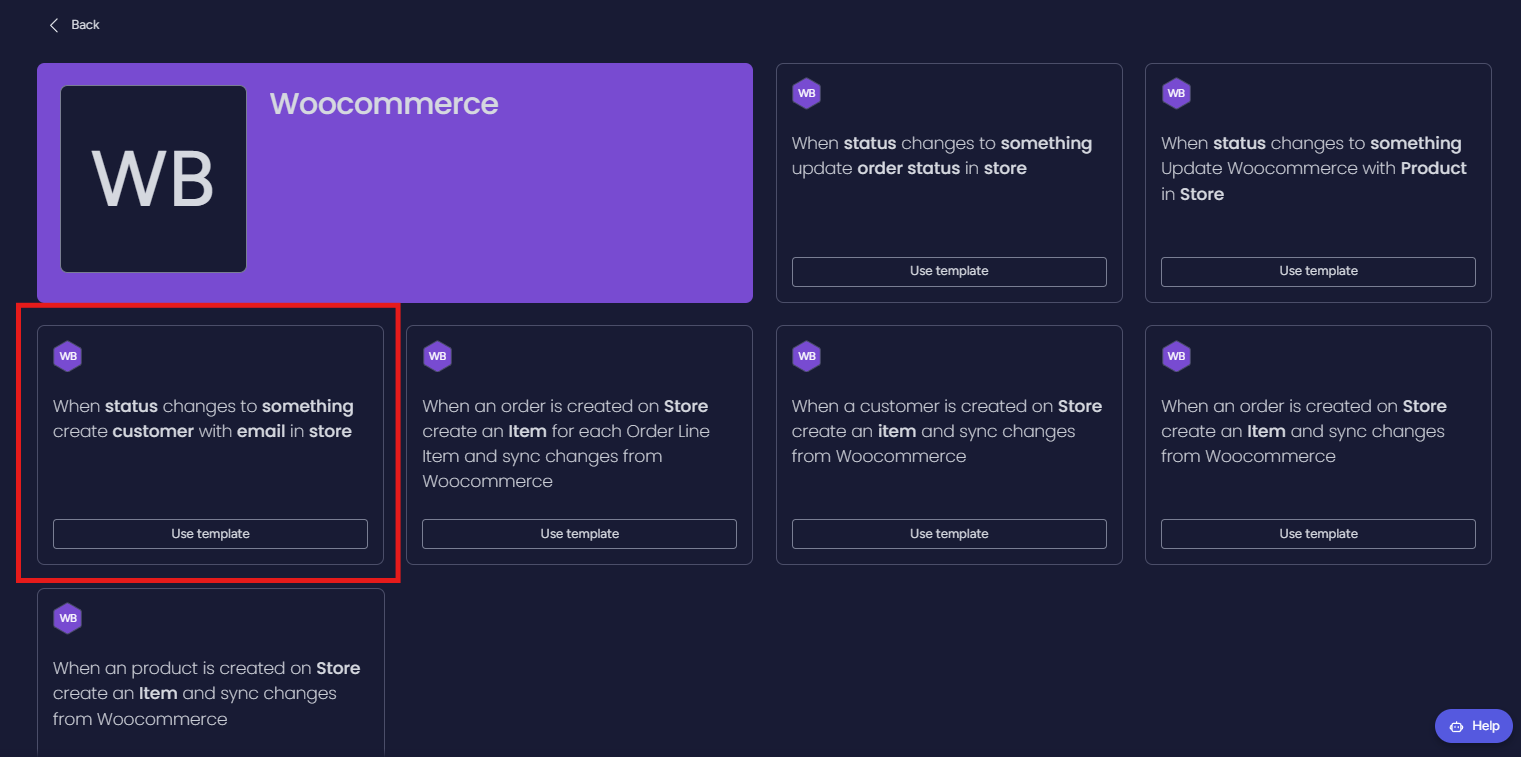
Task: Use template for order created create an Item and sync
Action: (1318, 534)
